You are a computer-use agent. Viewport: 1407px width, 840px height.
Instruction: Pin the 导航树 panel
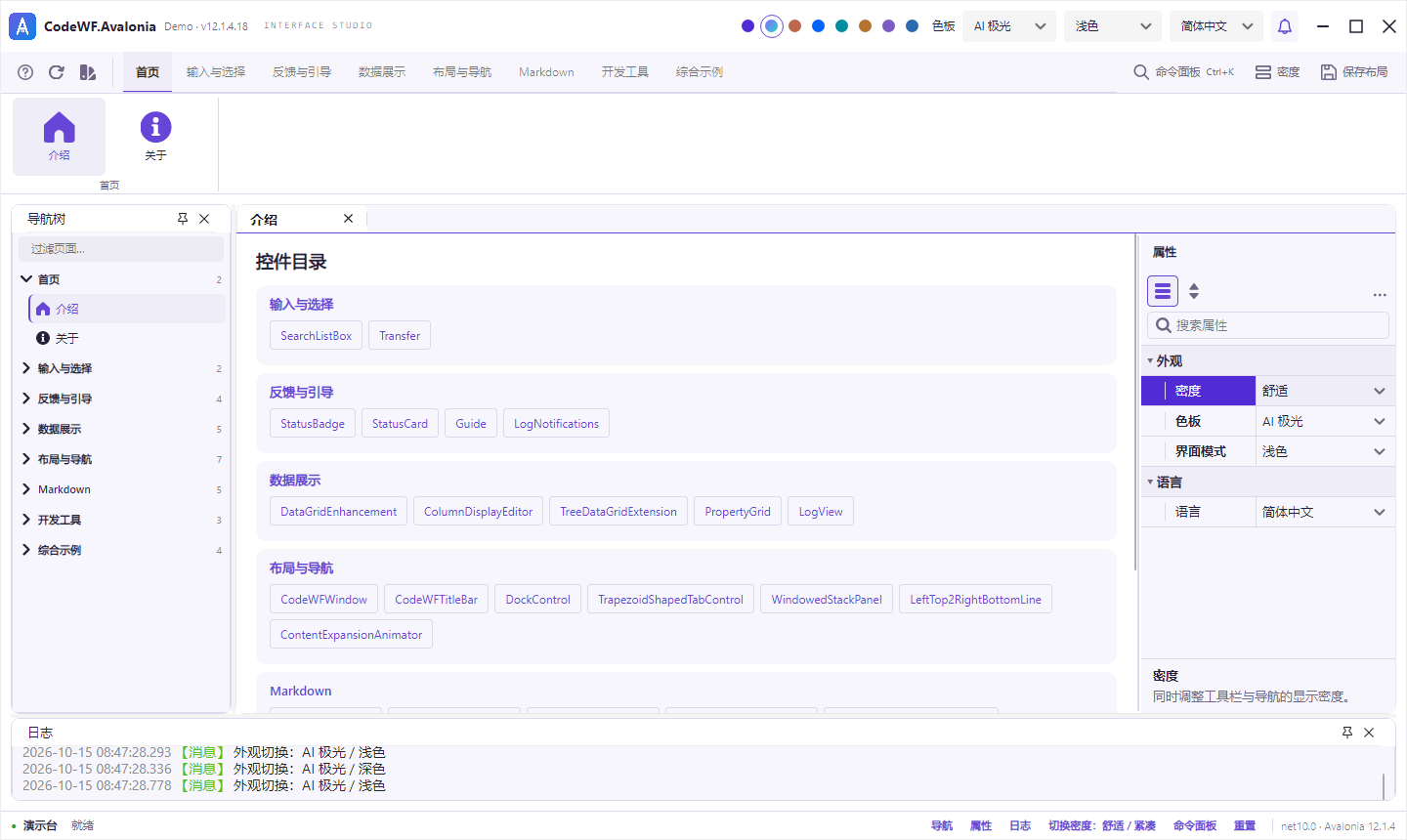point(183,219)
